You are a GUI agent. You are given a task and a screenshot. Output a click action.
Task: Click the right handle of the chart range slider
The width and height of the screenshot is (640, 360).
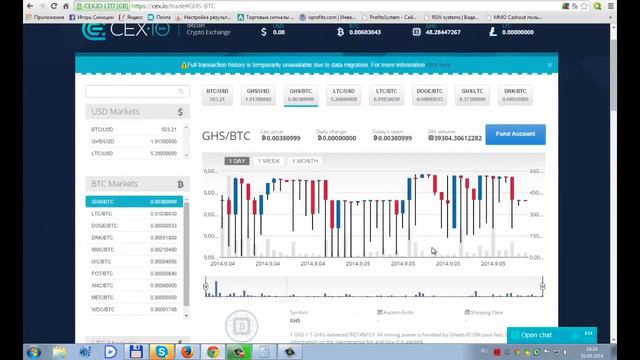pos(542,286)
